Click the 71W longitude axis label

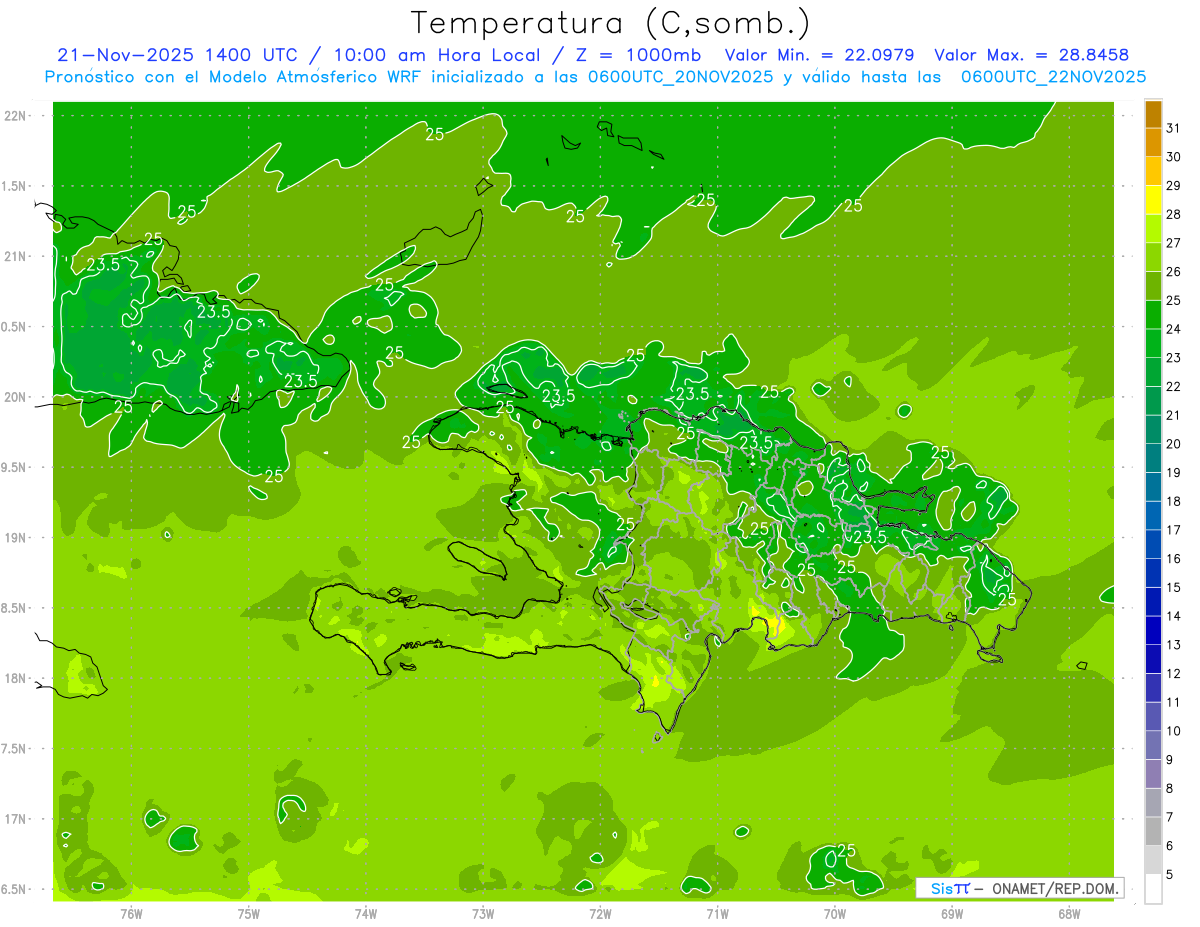point(717,914)
